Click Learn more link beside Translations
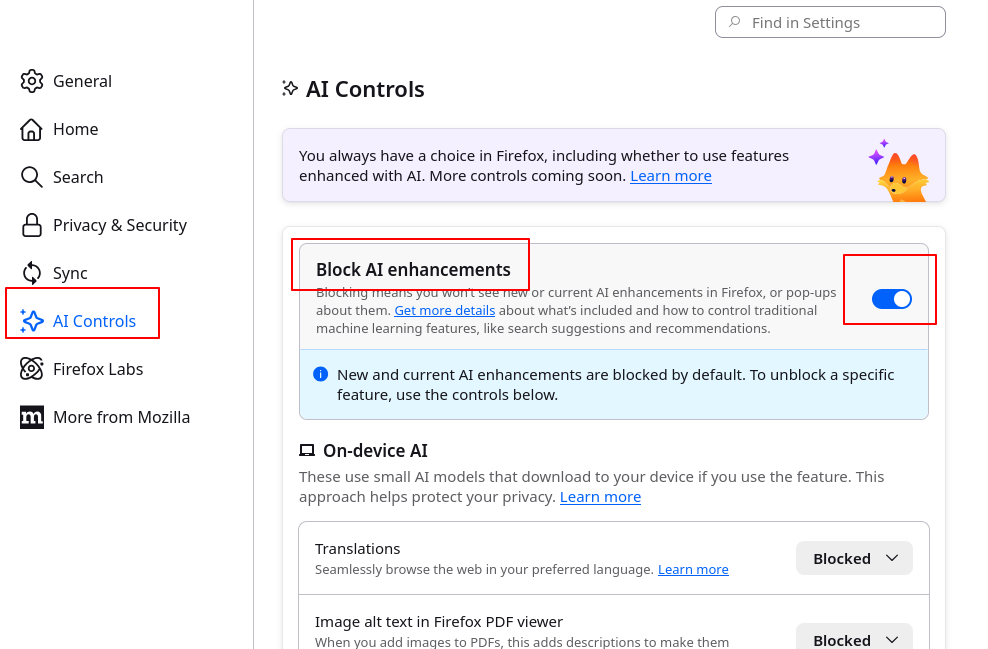Viewport: 988px width, 649px height. pyautogui.click(x=693, y=569)
